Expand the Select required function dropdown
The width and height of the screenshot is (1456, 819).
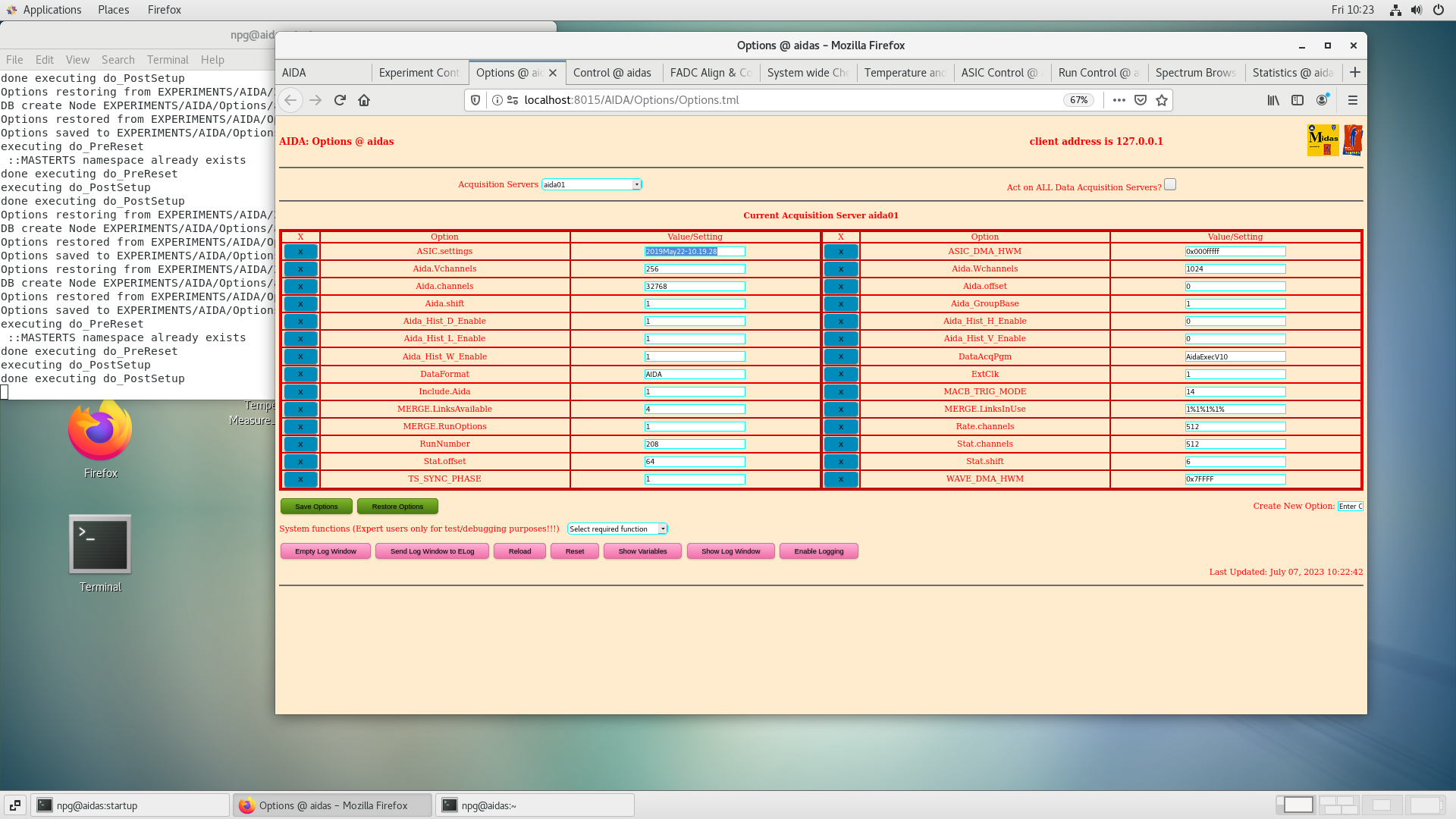(x=617, y=529)
